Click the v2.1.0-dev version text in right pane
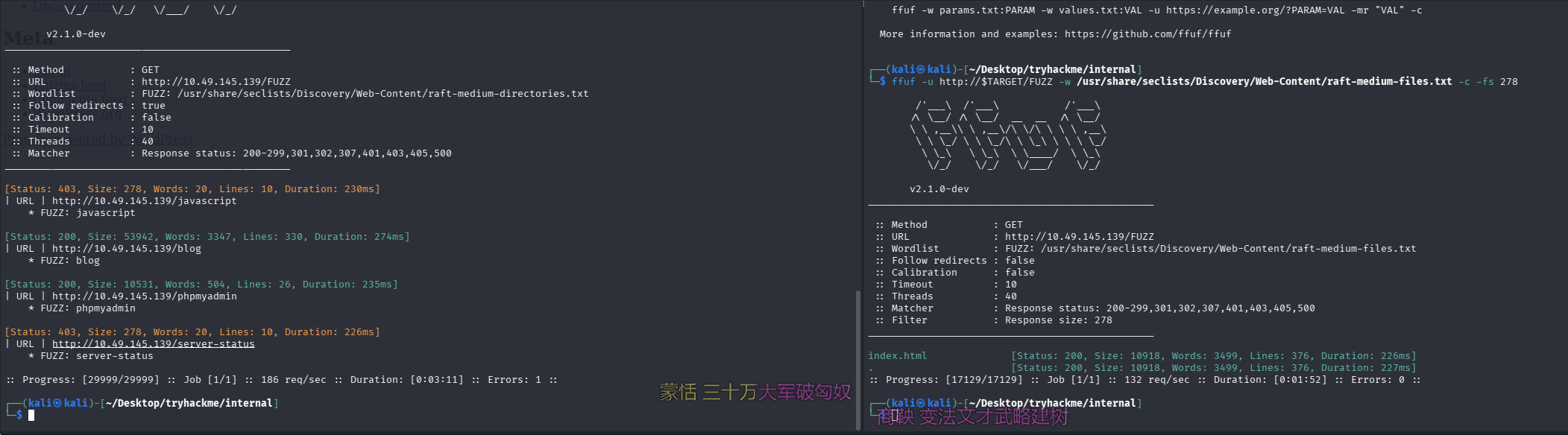This screenshot has height=435, width=1568. tap(939, 188)
